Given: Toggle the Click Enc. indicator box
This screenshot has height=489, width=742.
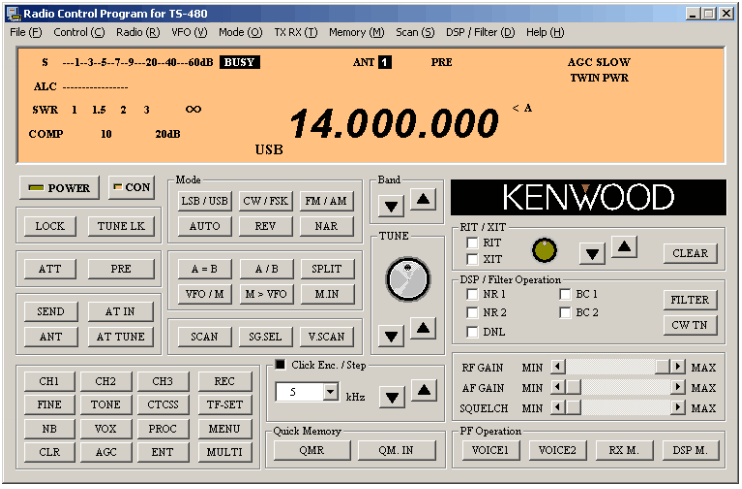Looking at the screenshot, I should click(280, 365).
